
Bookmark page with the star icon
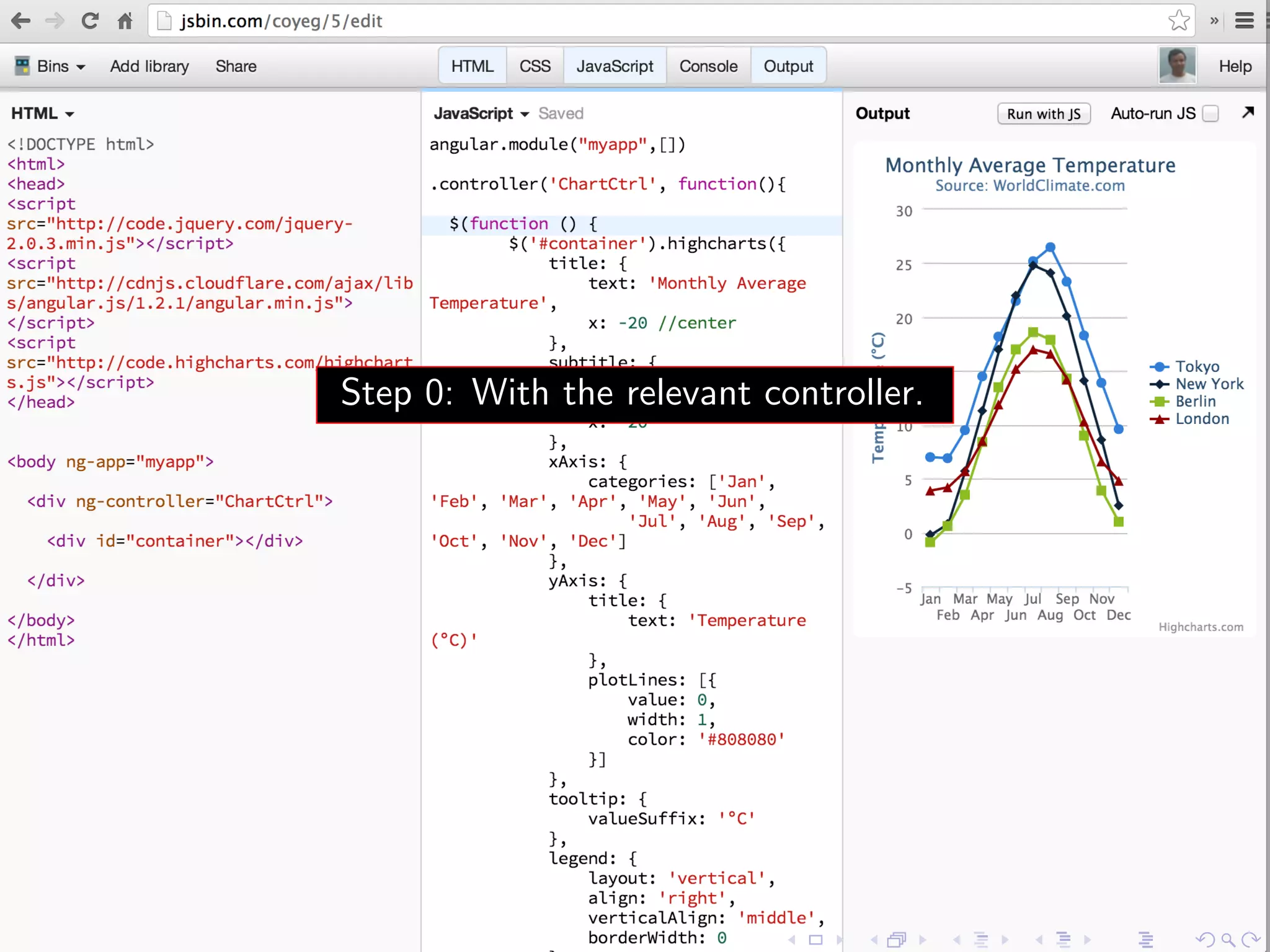1178,21
